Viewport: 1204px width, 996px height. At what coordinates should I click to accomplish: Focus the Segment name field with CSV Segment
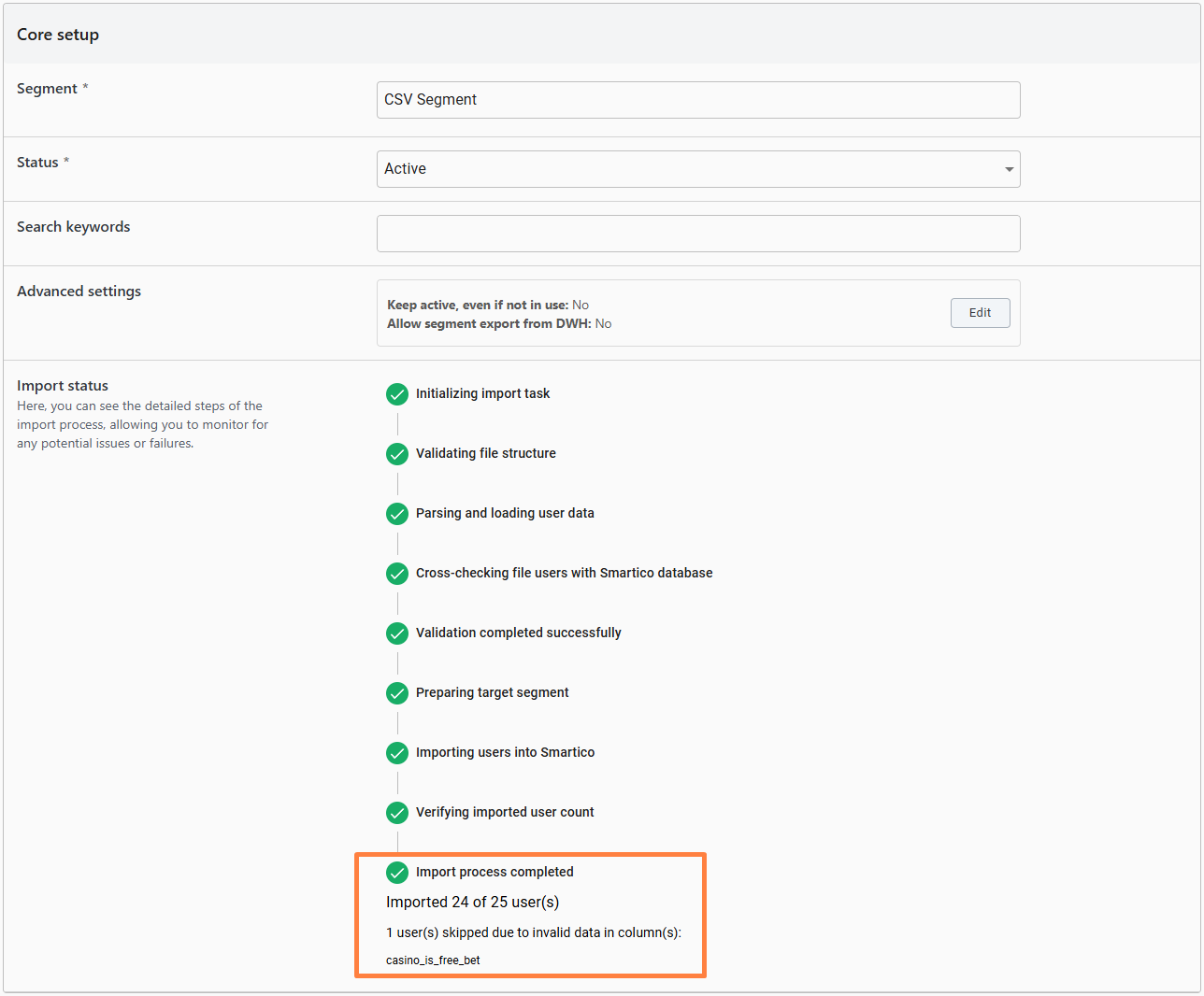[x=697, y=100]
